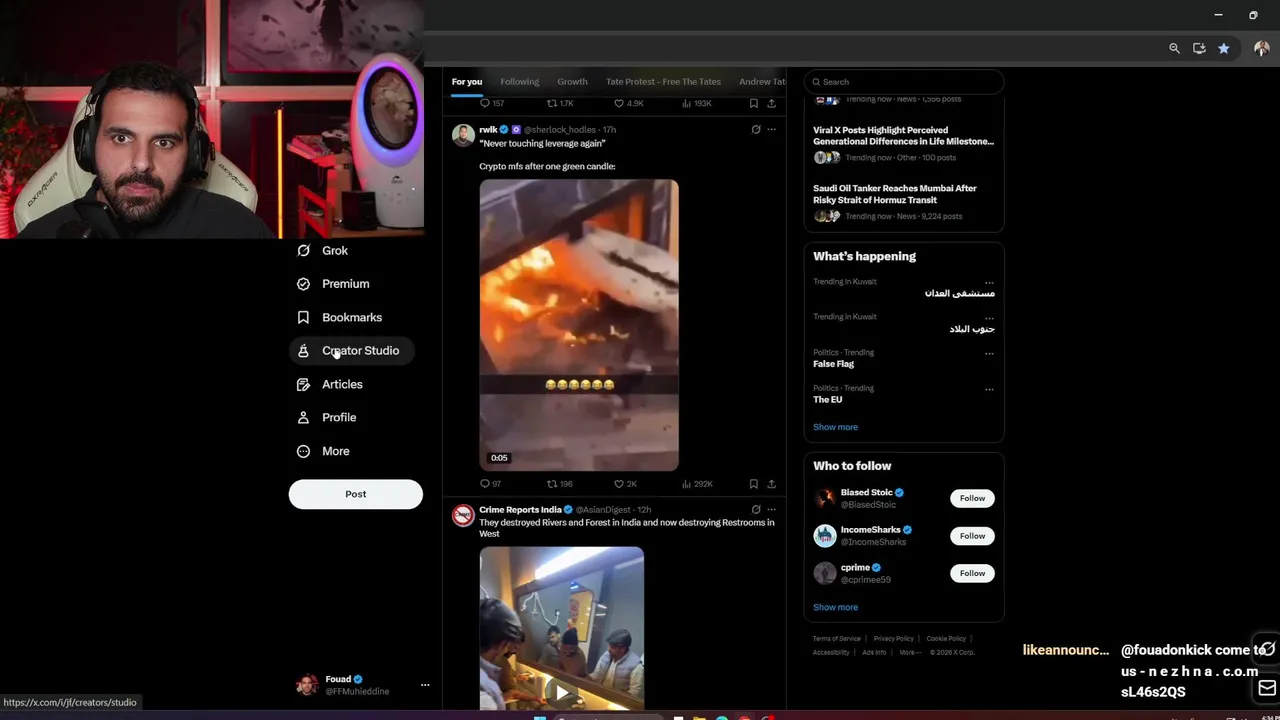View analytics of post with 193K views
This screenshot has height=720, width=1280.
[696, 103]
